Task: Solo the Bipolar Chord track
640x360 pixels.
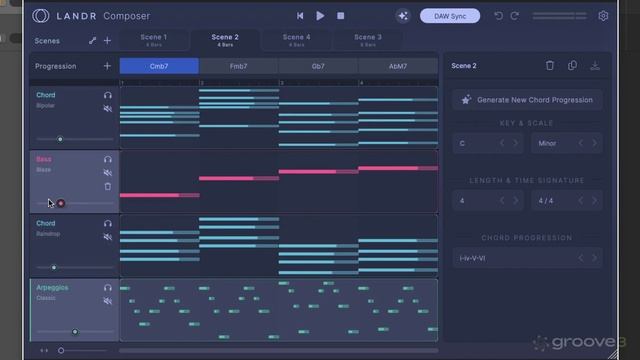Action: tap(108, 95)
